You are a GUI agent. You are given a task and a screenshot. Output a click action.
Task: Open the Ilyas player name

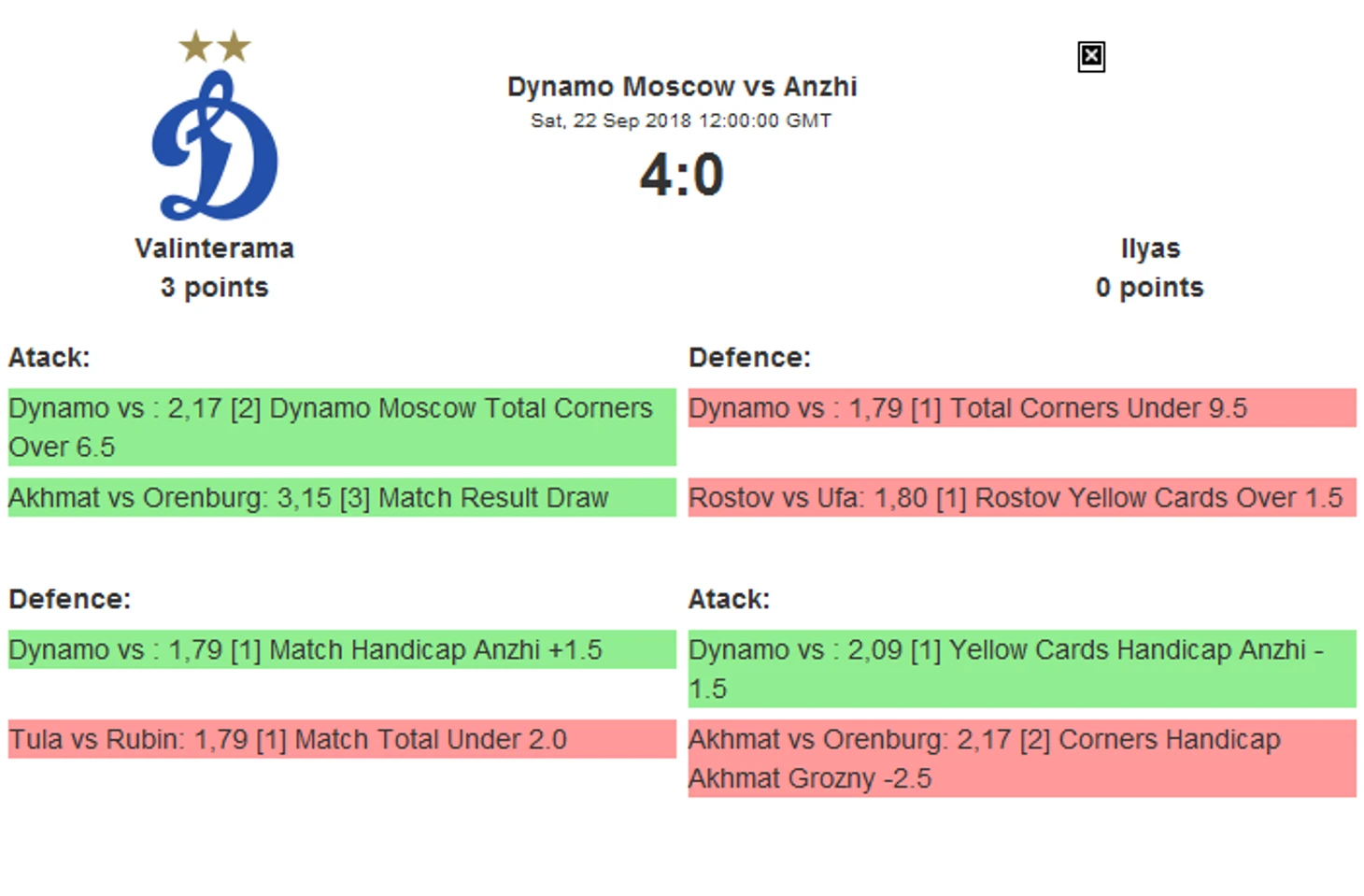click(x=1150, y=249)
